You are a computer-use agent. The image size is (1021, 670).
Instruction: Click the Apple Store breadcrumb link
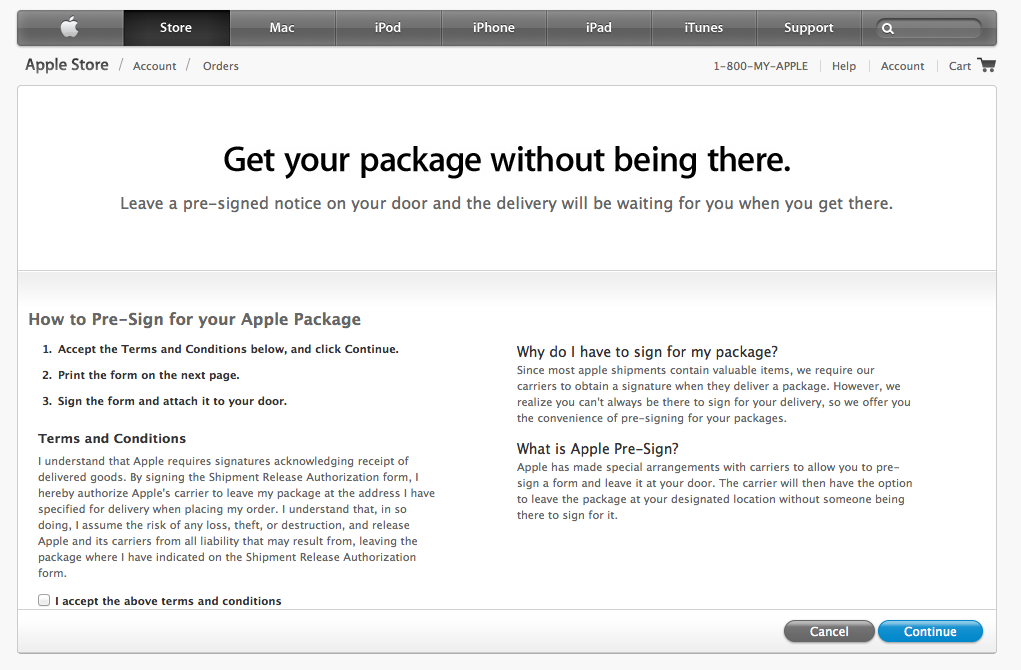[x=67, y=64]
